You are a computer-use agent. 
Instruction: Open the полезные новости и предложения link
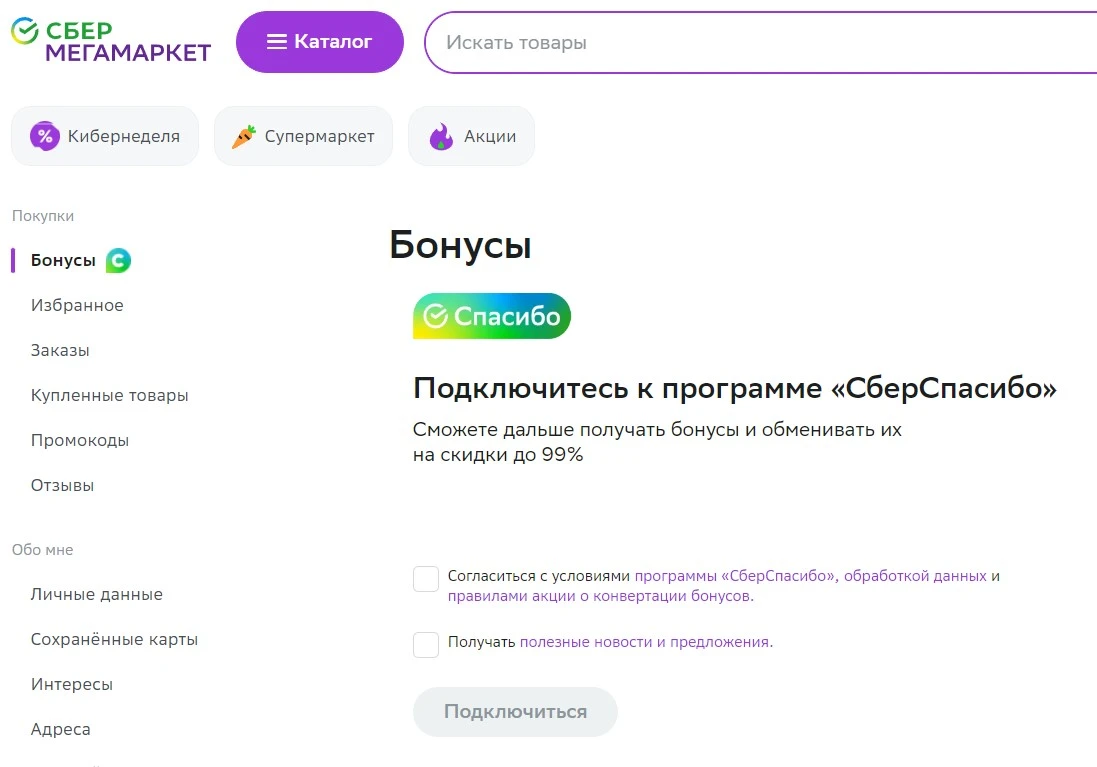click(646, 642)
